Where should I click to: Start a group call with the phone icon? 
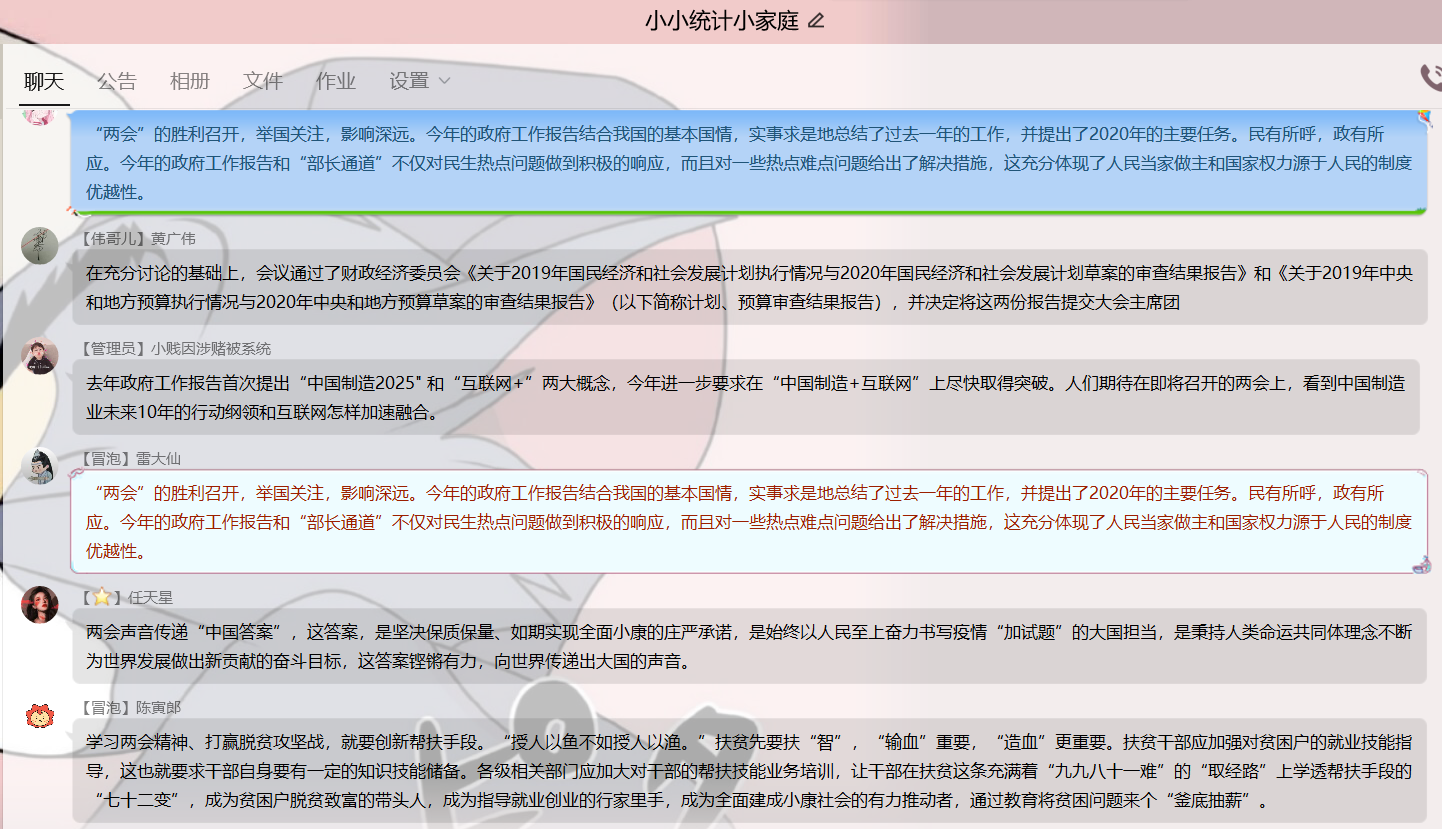click(1431, 78)
